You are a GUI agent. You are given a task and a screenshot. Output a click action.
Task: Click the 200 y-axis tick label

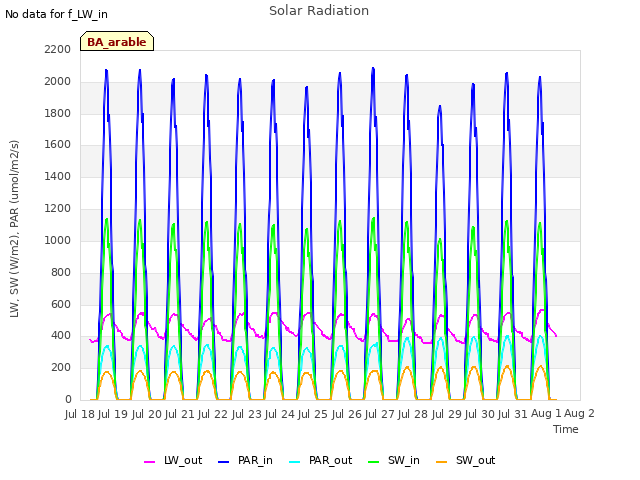pos(61,367)
